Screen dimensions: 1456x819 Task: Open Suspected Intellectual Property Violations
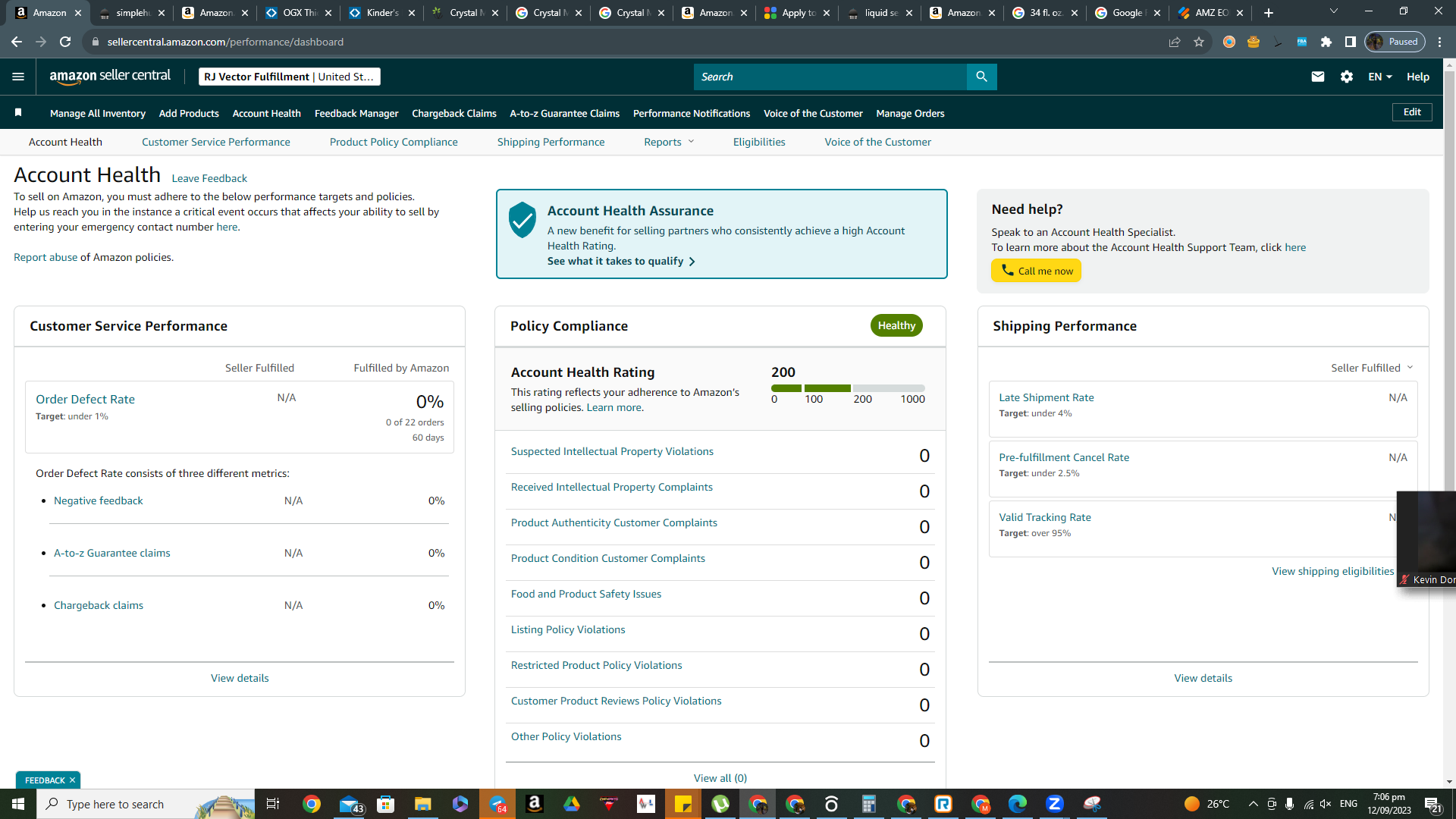click(612, 451)
